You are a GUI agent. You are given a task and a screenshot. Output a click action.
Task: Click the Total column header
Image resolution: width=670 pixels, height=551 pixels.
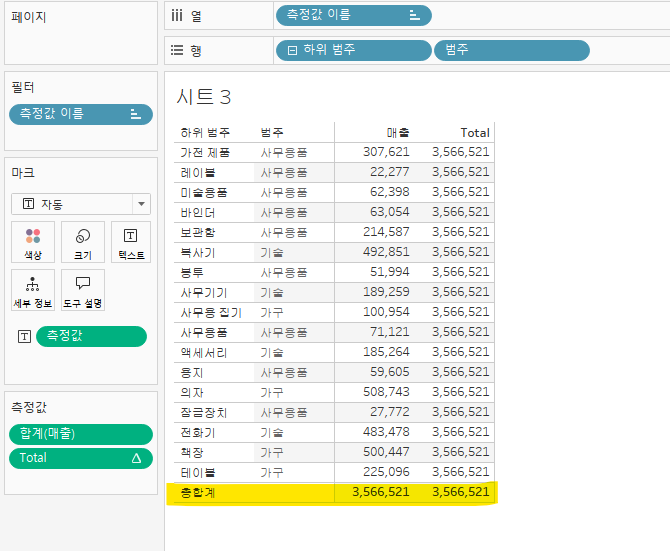(x=475, y=133)
